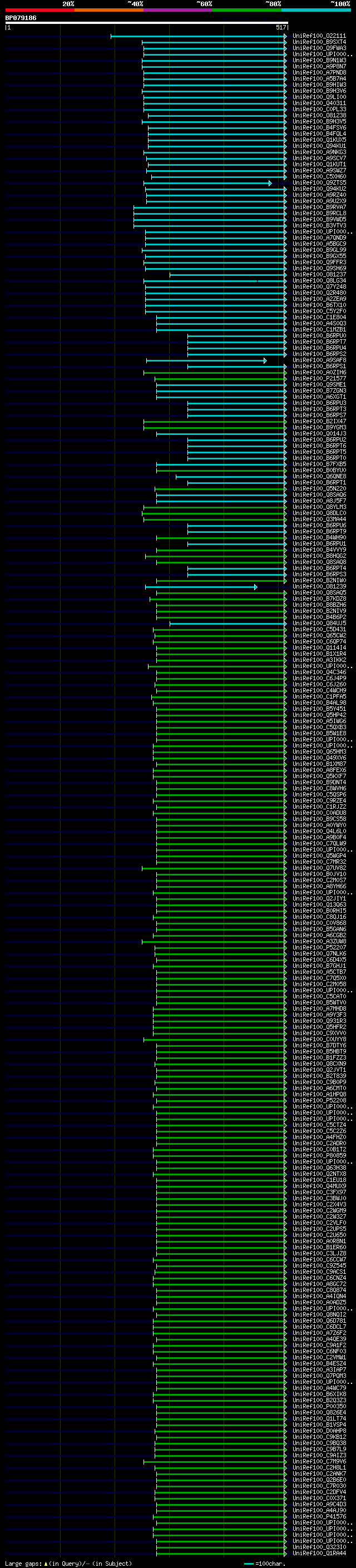The height and width of the screenshot is (1568, 356).
Task: Select the UniRef100_B4FQL4 label
Action: tap(319, 134)
